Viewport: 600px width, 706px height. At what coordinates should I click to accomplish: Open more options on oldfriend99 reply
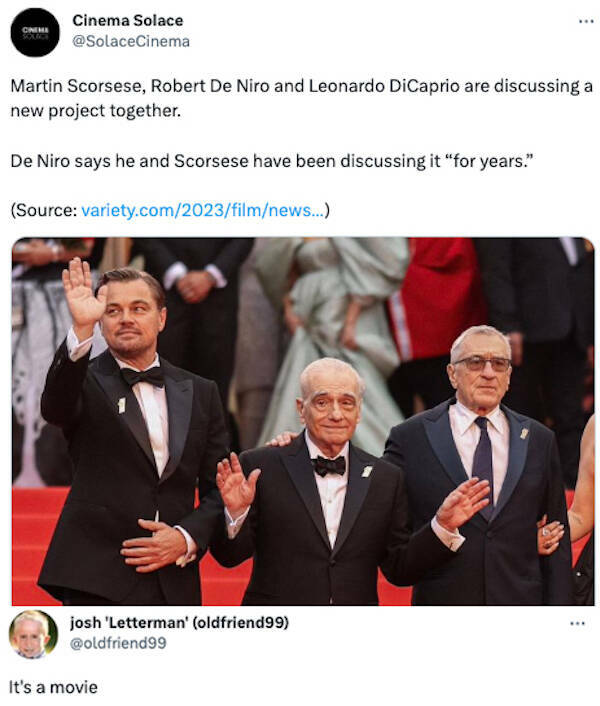coord(577,623)
